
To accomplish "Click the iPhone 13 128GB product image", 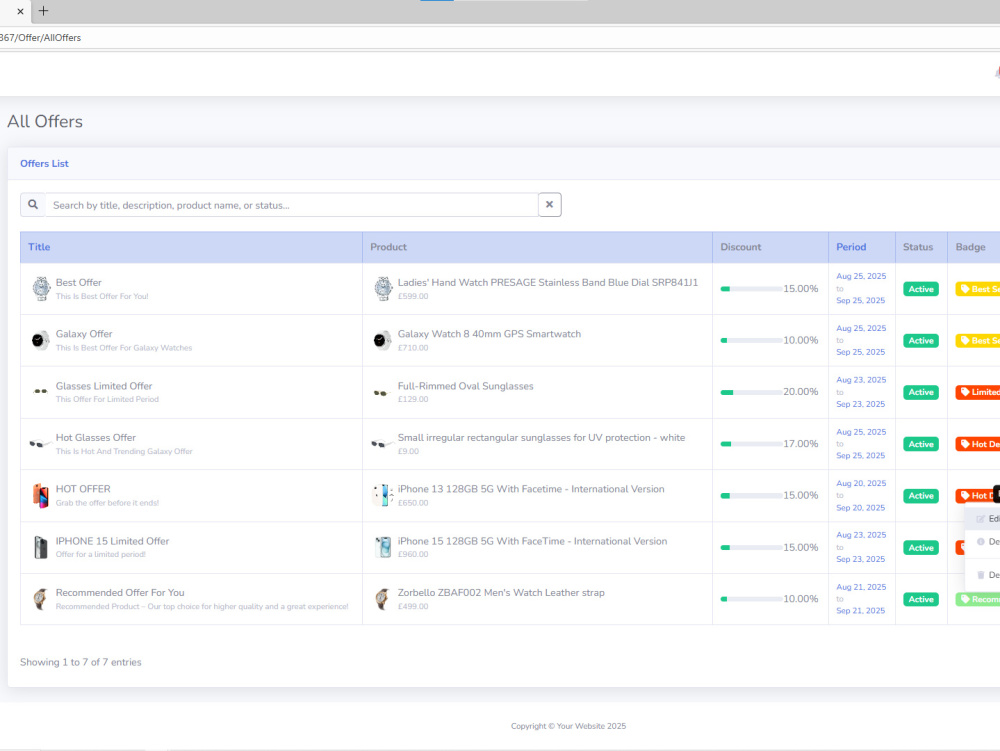I will tap(383, 495).
